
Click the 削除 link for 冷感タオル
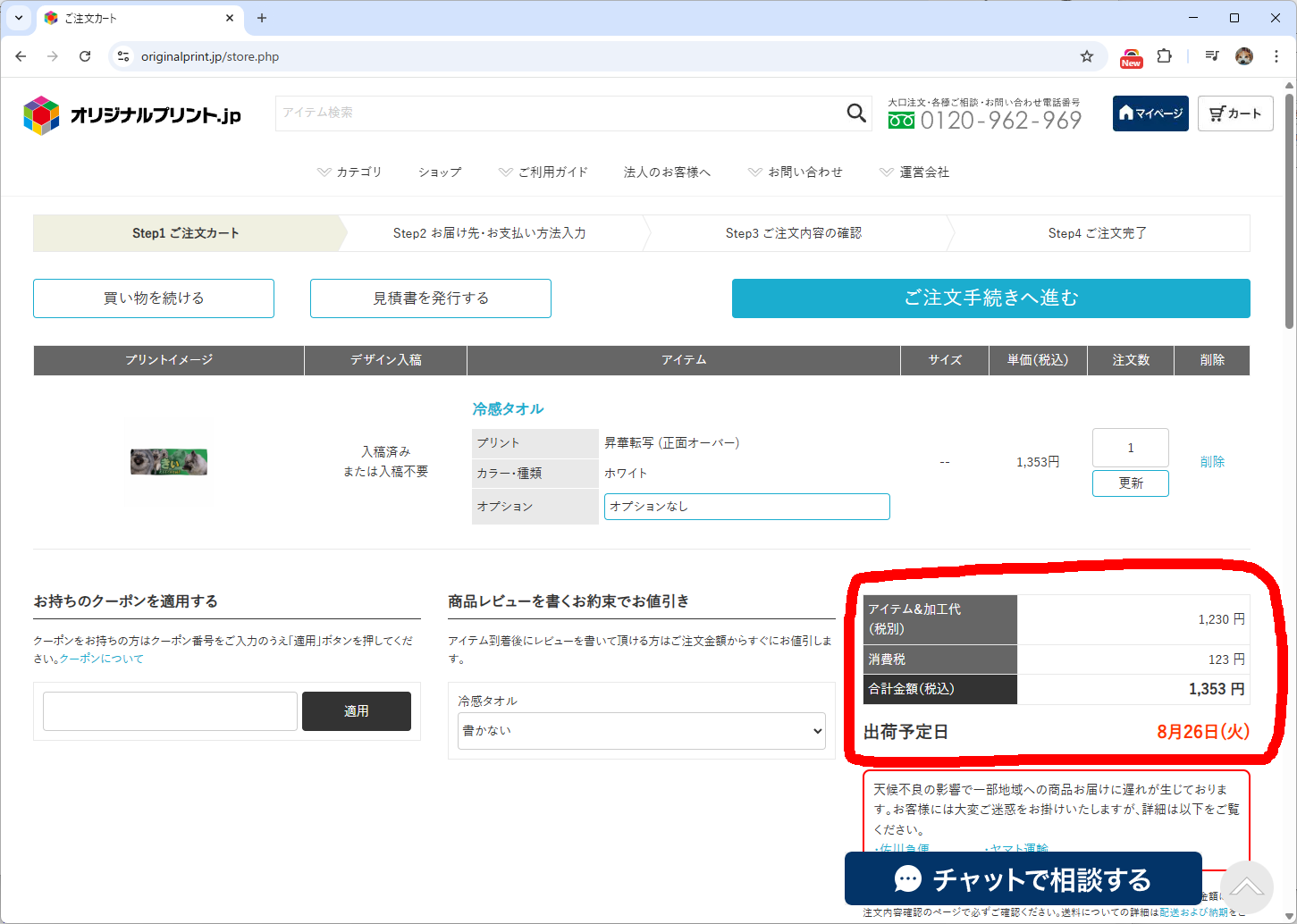click(x=1212, y=462)
